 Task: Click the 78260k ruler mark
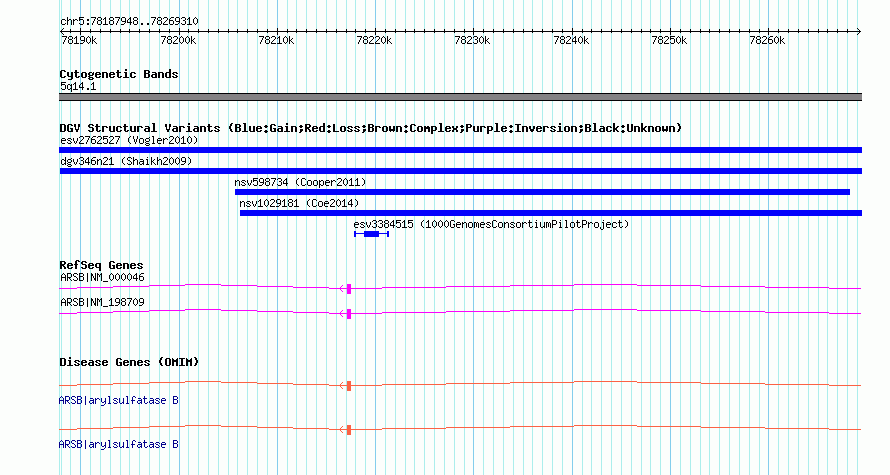[767, 40]
